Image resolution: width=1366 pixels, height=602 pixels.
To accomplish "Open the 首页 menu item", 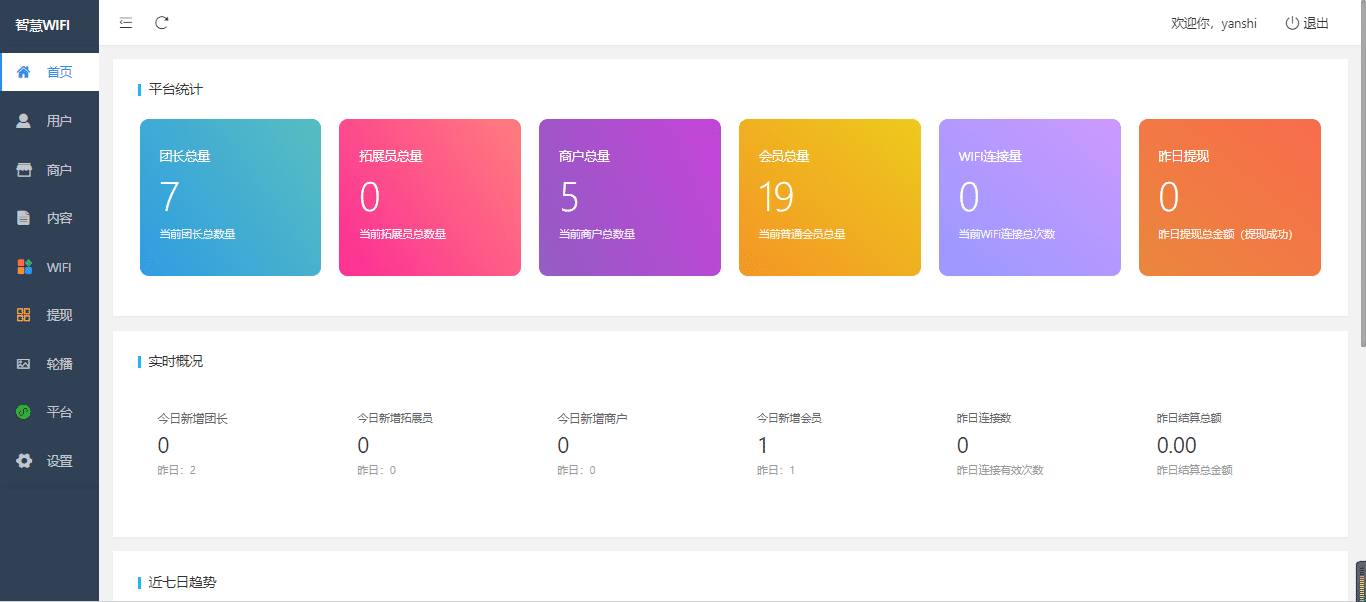I will tap(50, 72).
